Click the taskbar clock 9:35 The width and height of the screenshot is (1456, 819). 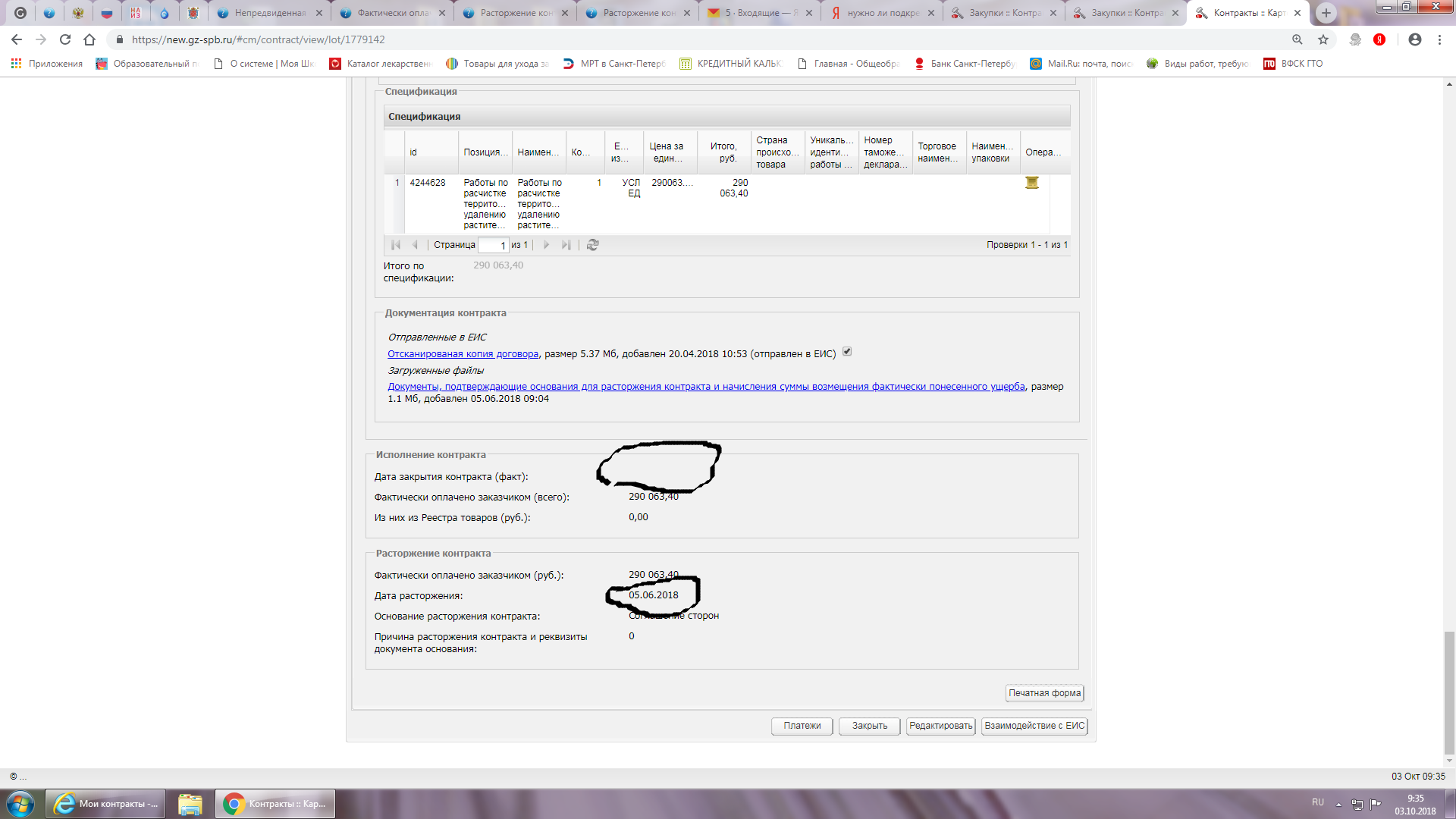pyautogui.click(x=1415, y=805)
